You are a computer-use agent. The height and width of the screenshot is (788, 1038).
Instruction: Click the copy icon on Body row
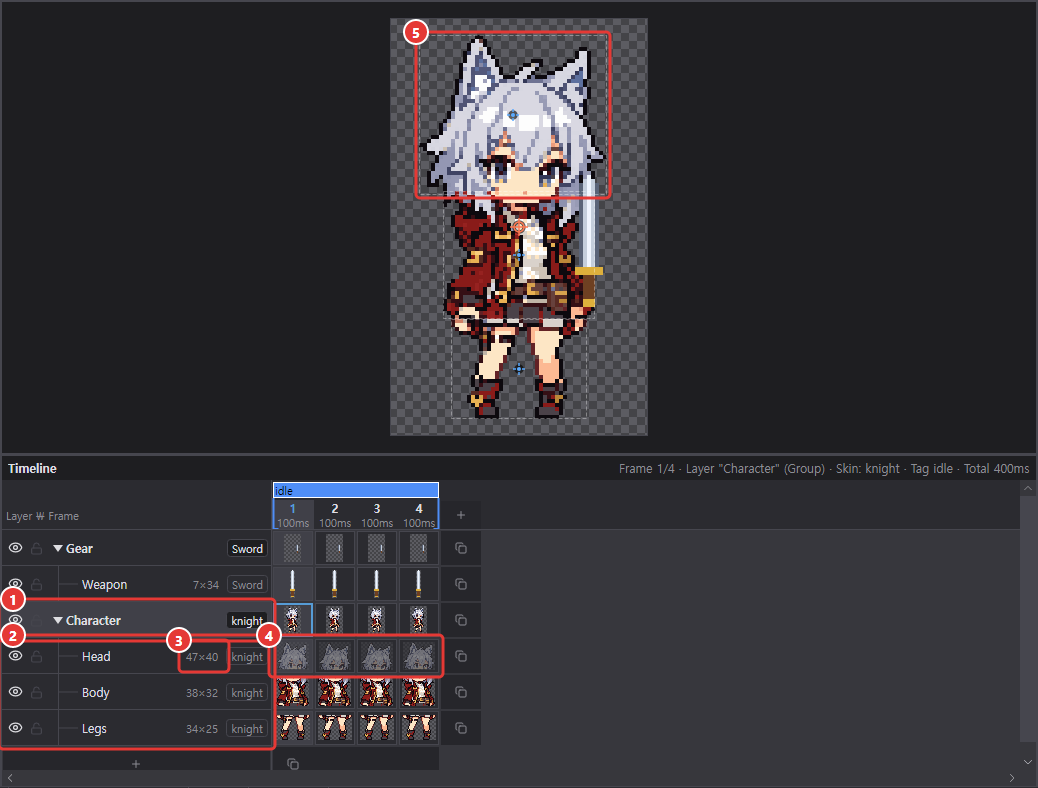coord(461,692)
